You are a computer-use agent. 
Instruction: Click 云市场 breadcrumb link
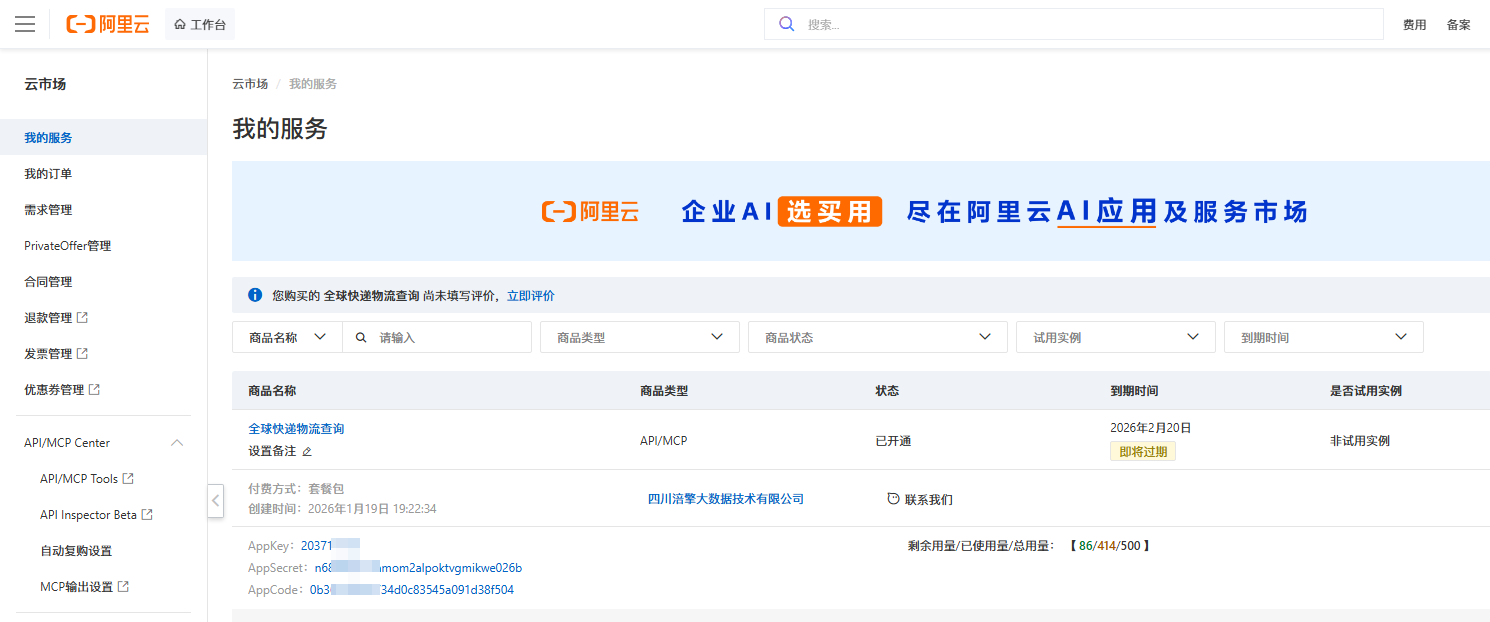pyautogui.click(x=250, y=84)
